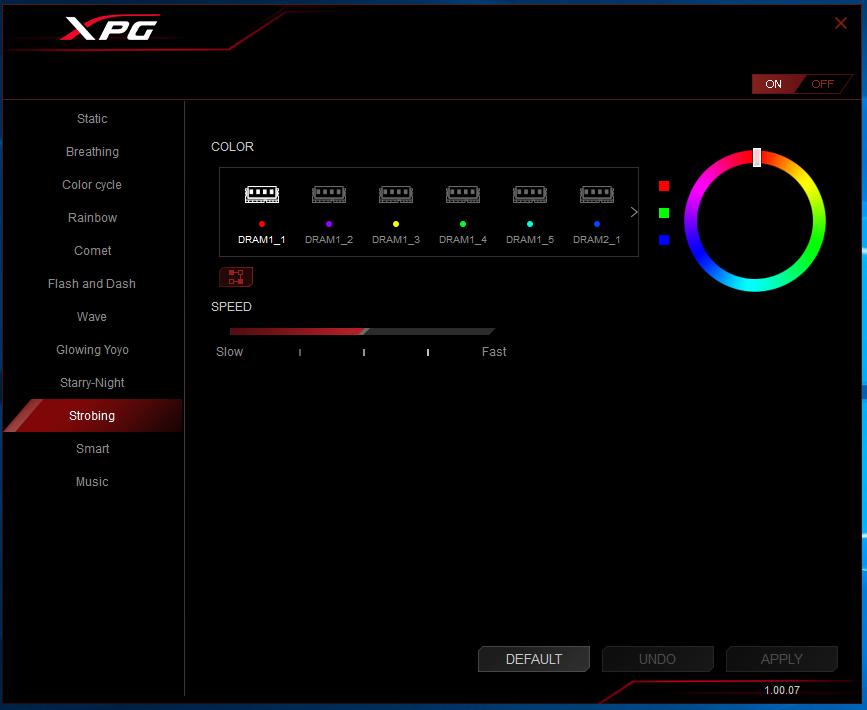Click the speed slider track
This screenshot has height=710, width=867.
[362, 331]
